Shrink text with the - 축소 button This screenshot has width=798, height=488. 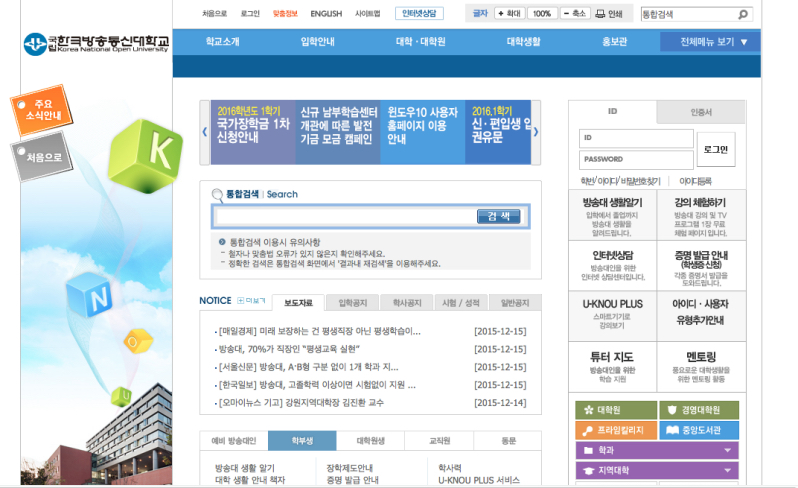point(575,14)
